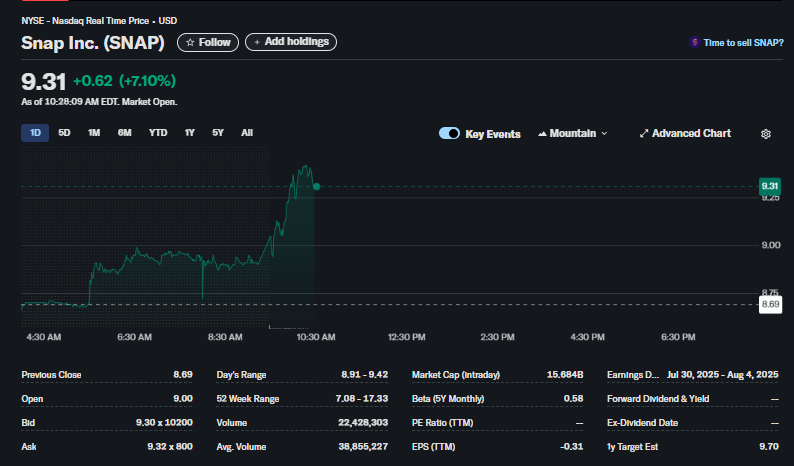This screenshot has height=466, width=794.
Task: Click the 8.69 previous close axis label
Action: tap(770, 304)
